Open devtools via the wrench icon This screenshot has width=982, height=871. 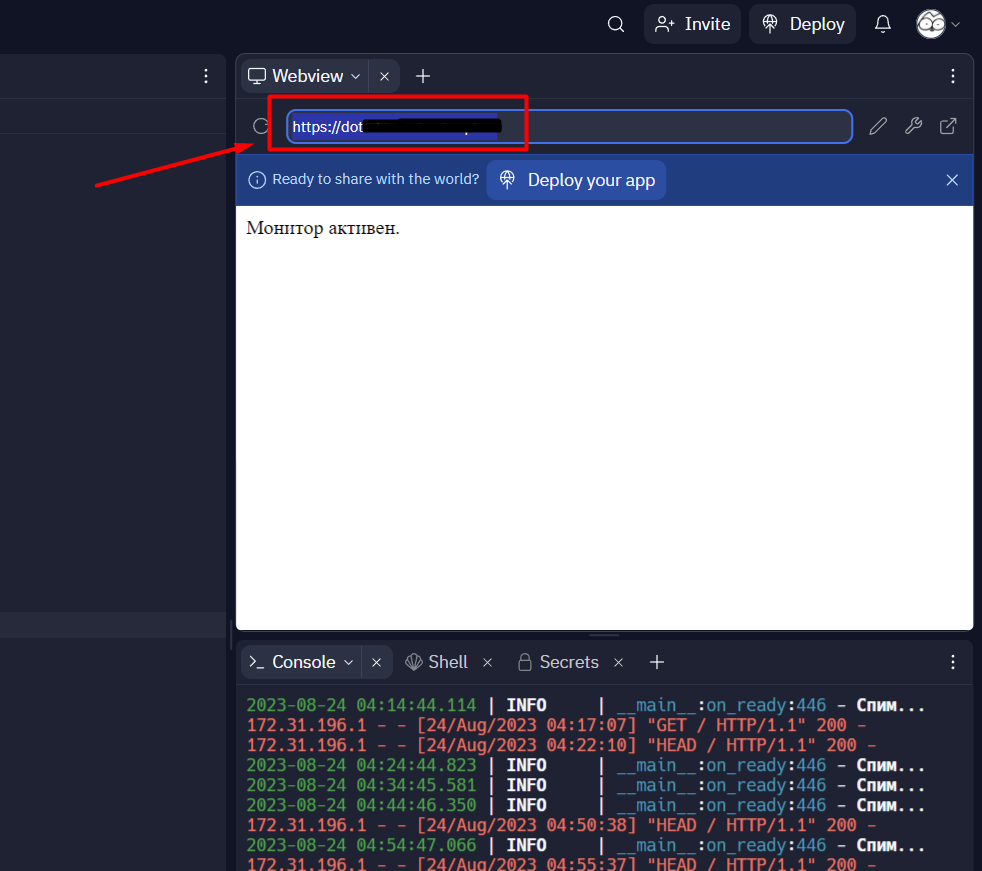coord(913,125)
